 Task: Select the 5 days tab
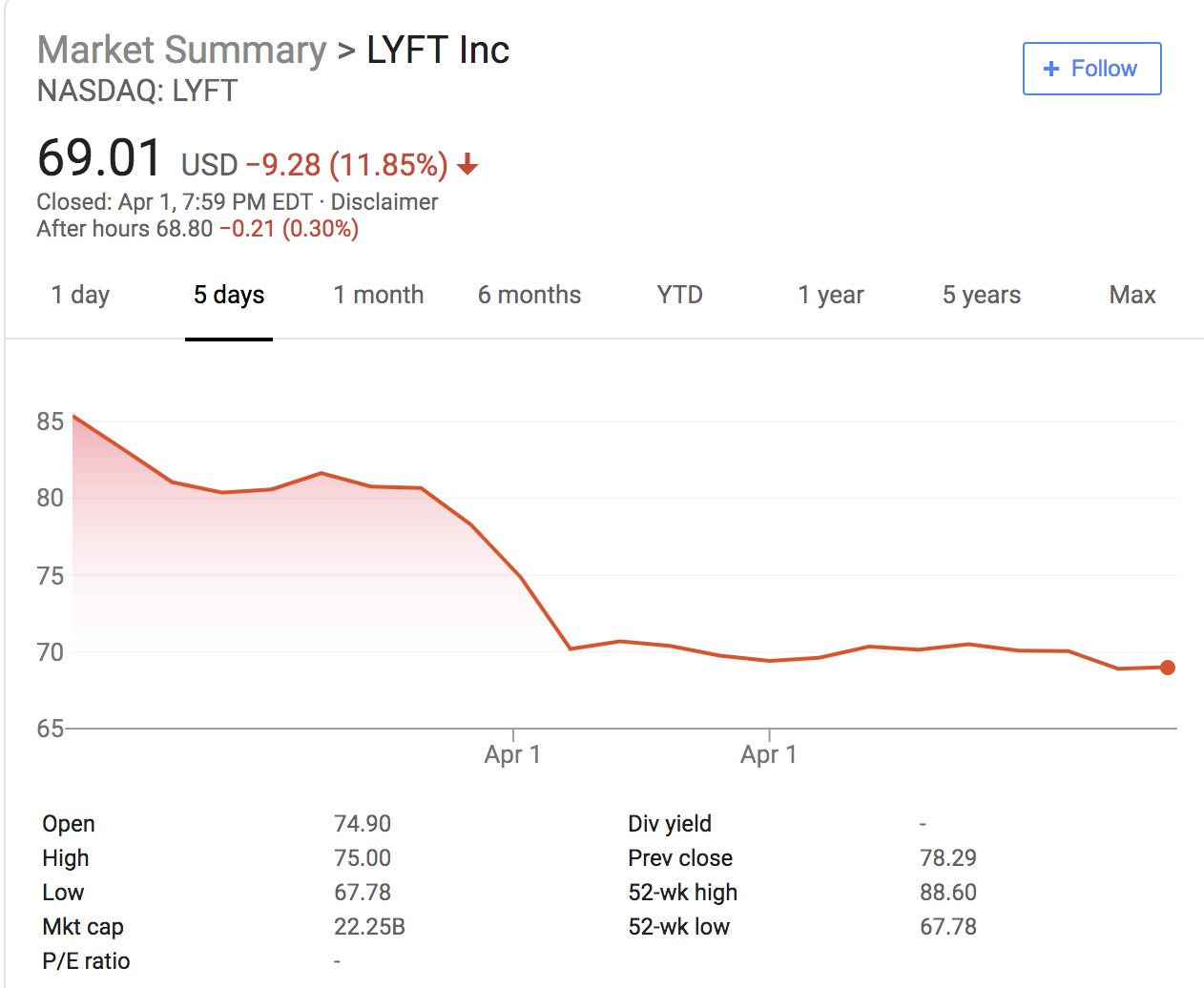229,295
